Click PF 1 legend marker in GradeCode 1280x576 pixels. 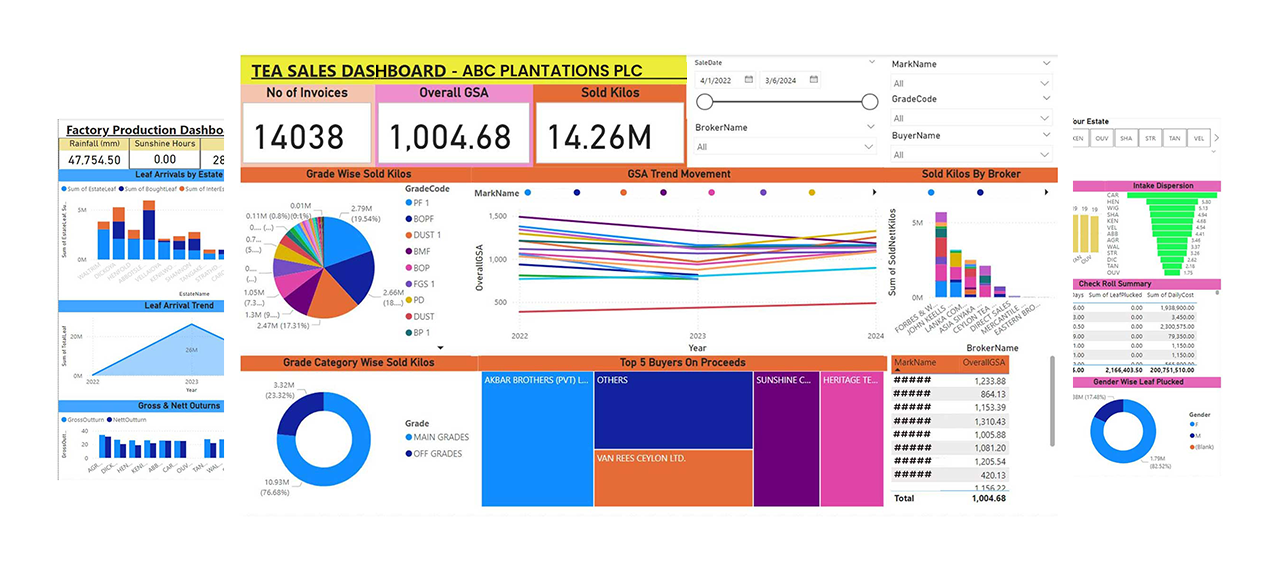(x=408, y=203)
